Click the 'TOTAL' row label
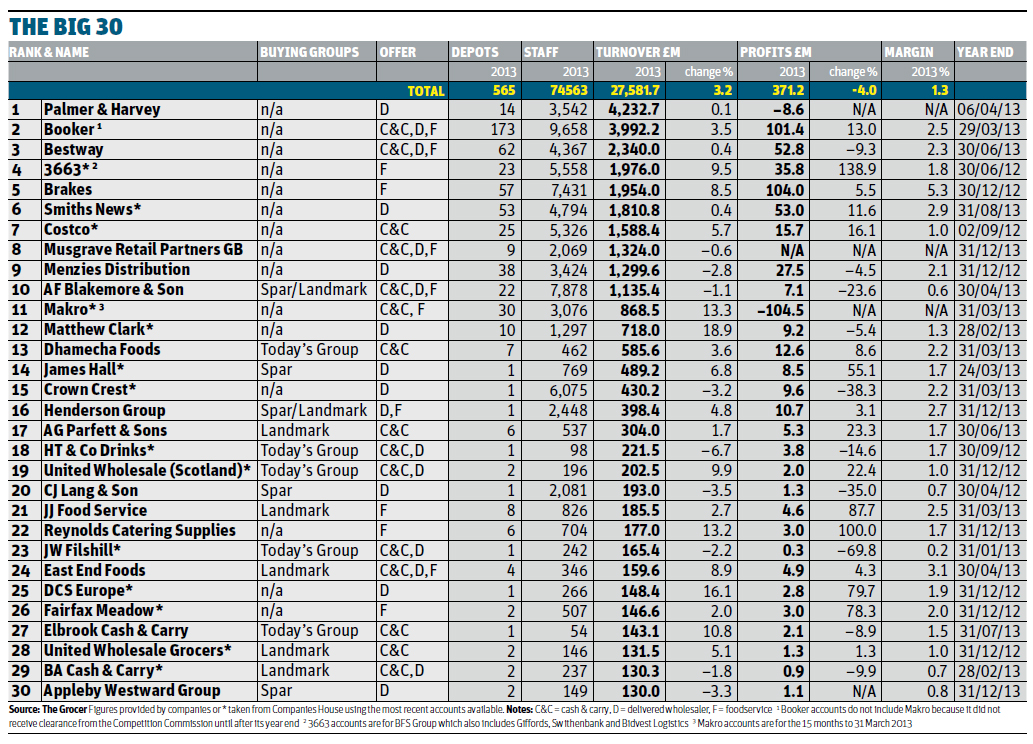This screenshot has height=744, width=1033. tap(425, 91)
